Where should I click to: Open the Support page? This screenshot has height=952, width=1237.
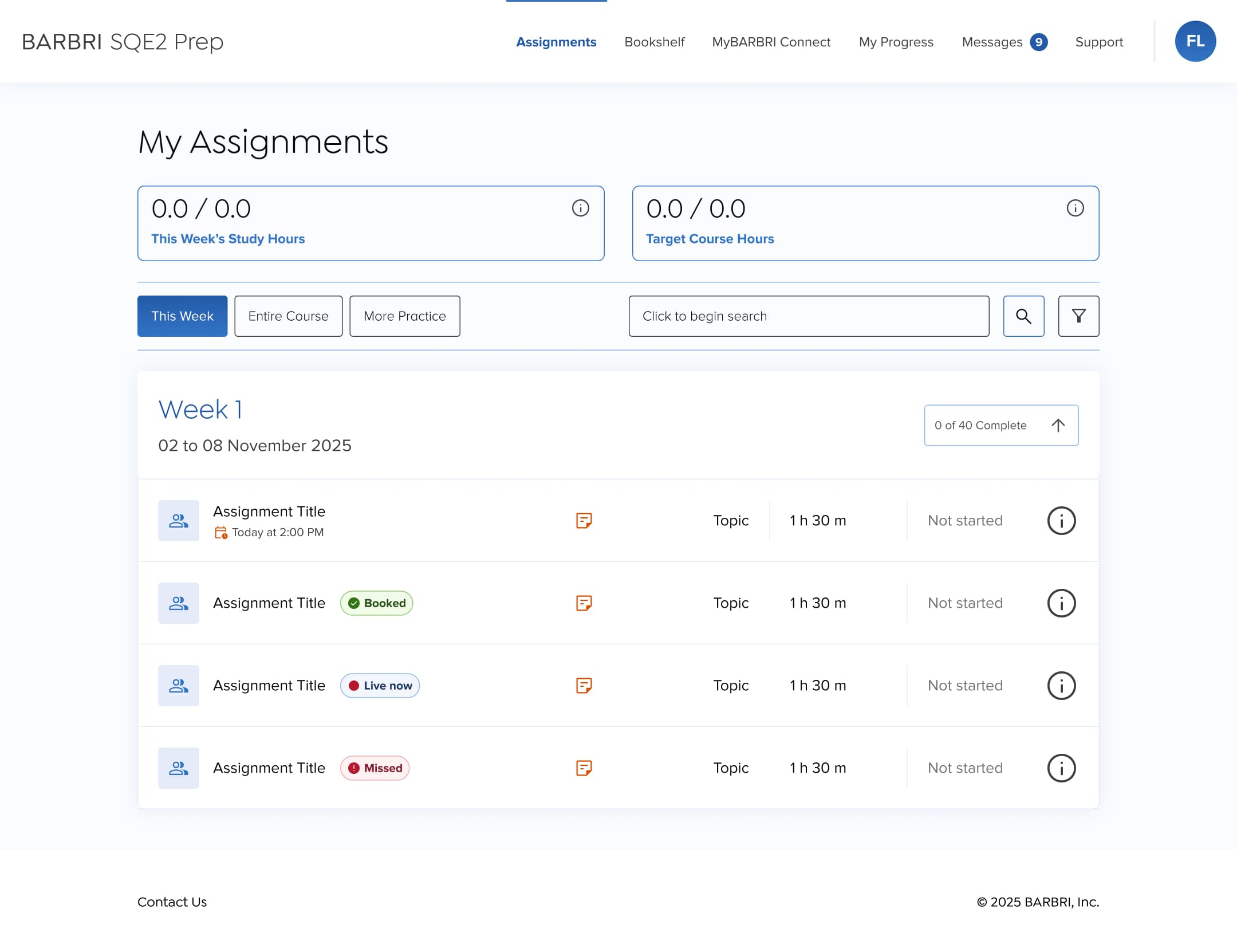[x=1099, y=42]
